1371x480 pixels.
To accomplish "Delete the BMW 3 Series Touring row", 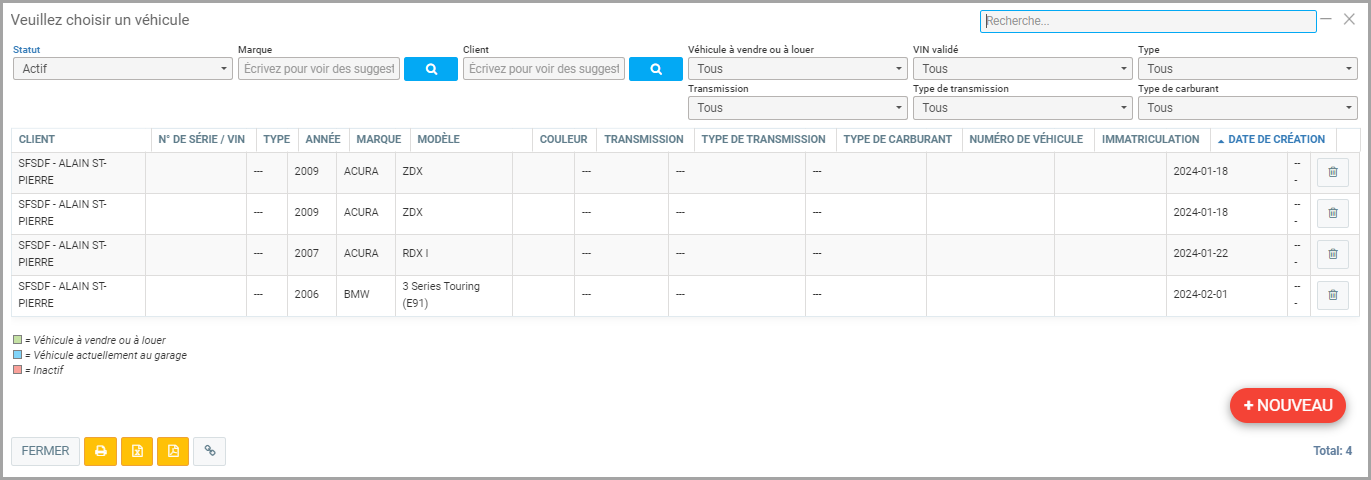I will pos(1332,296).
